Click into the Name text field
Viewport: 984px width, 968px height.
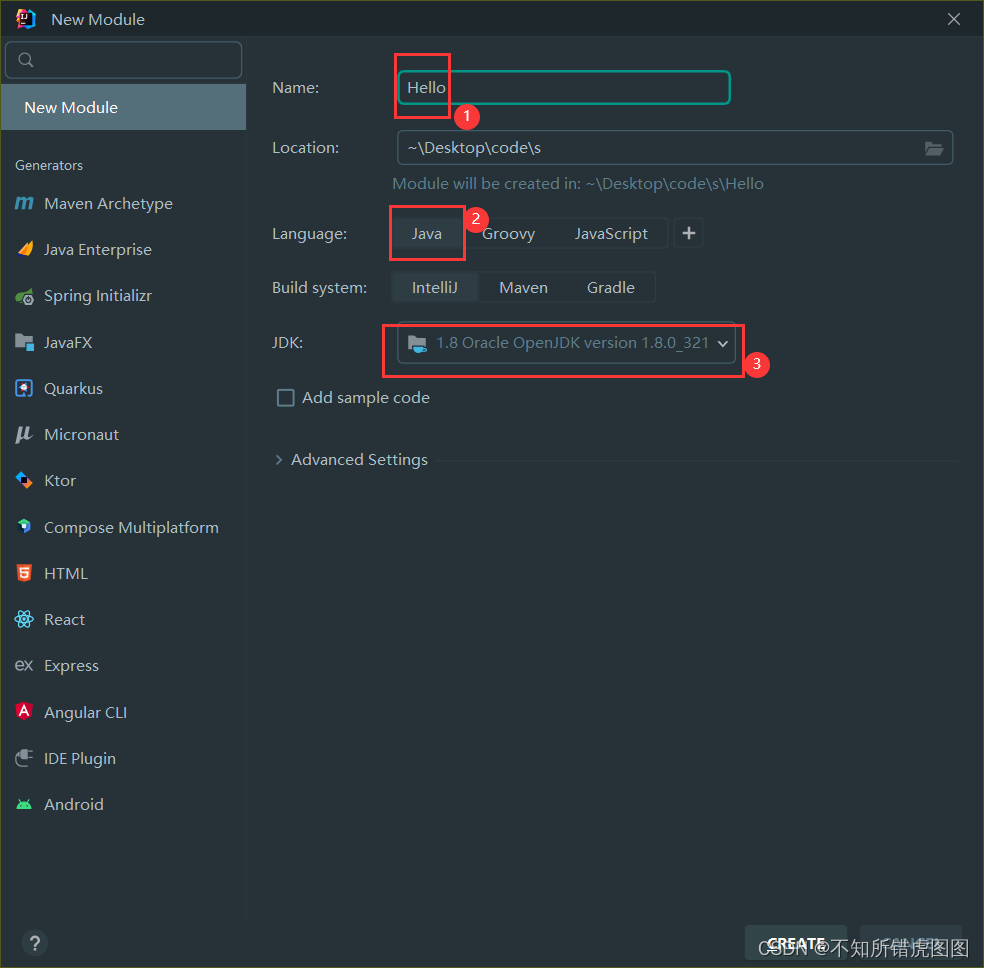564,88
